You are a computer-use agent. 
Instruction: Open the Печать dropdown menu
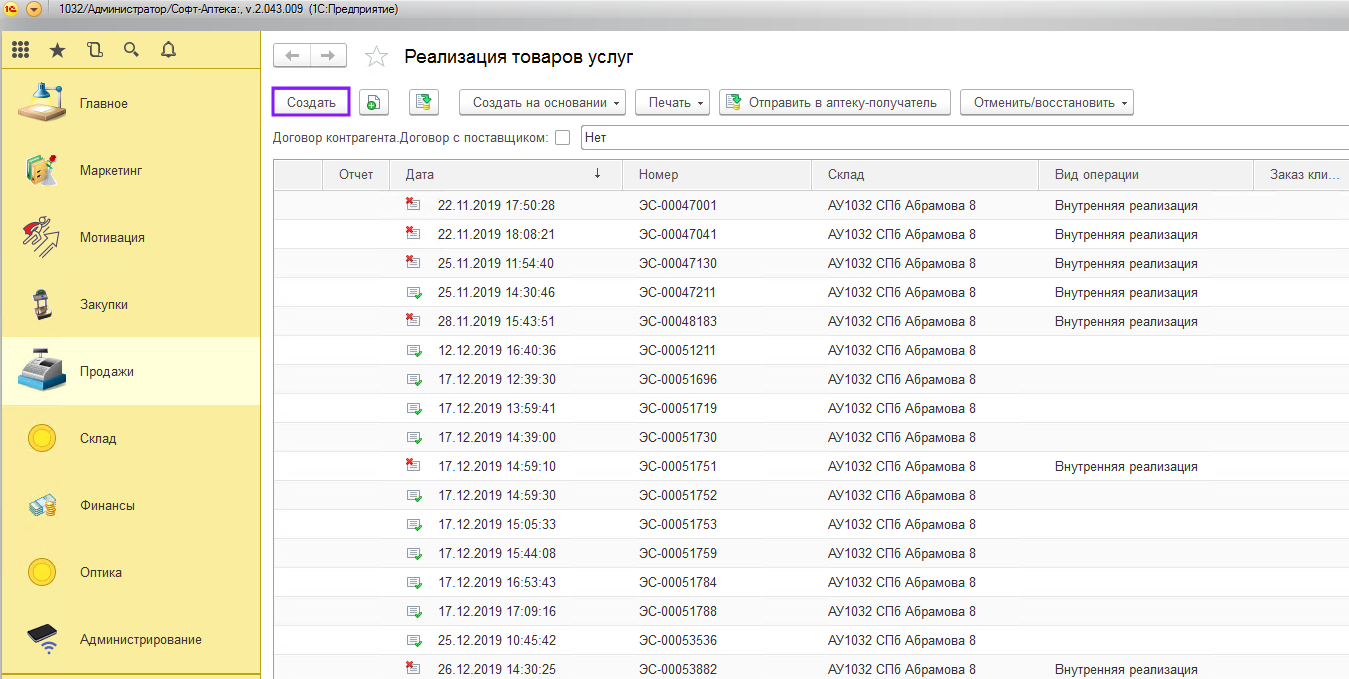coord(672,102)
